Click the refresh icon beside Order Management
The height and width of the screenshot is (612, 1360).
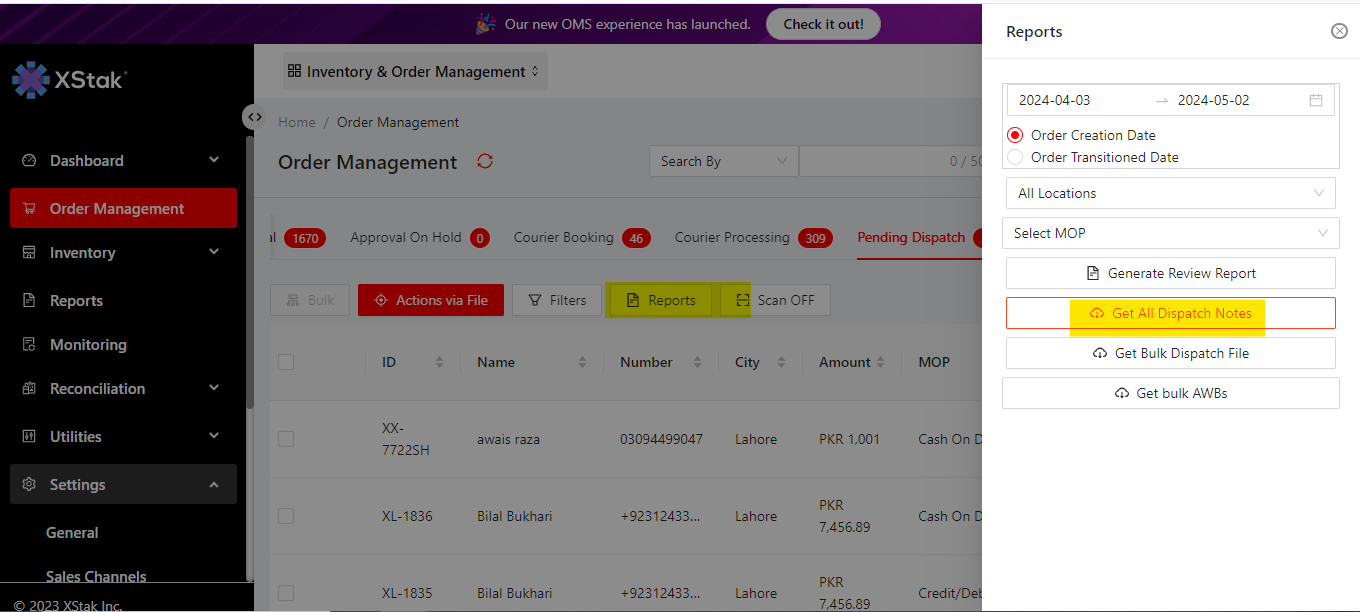[485, 161]
